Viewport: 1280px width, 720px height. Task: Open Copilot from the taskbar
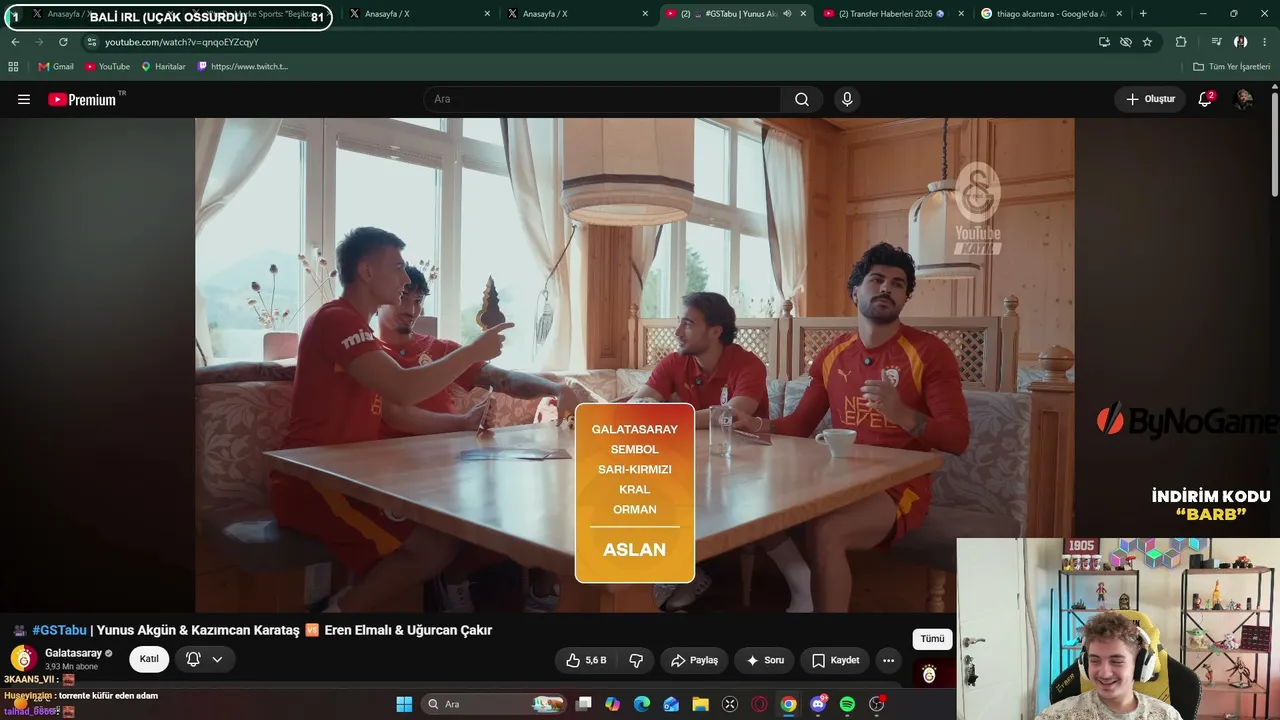(x=612, y=704)
